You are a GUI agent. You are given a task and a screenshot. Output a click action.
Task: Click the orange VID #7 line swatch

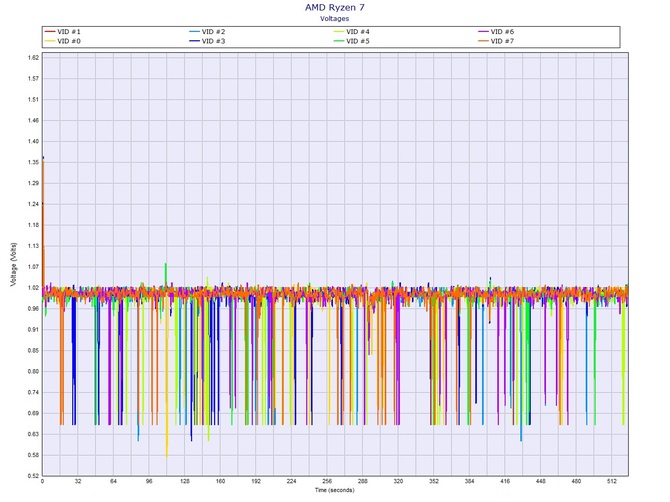pyautogui.click(x=483, y=41)
